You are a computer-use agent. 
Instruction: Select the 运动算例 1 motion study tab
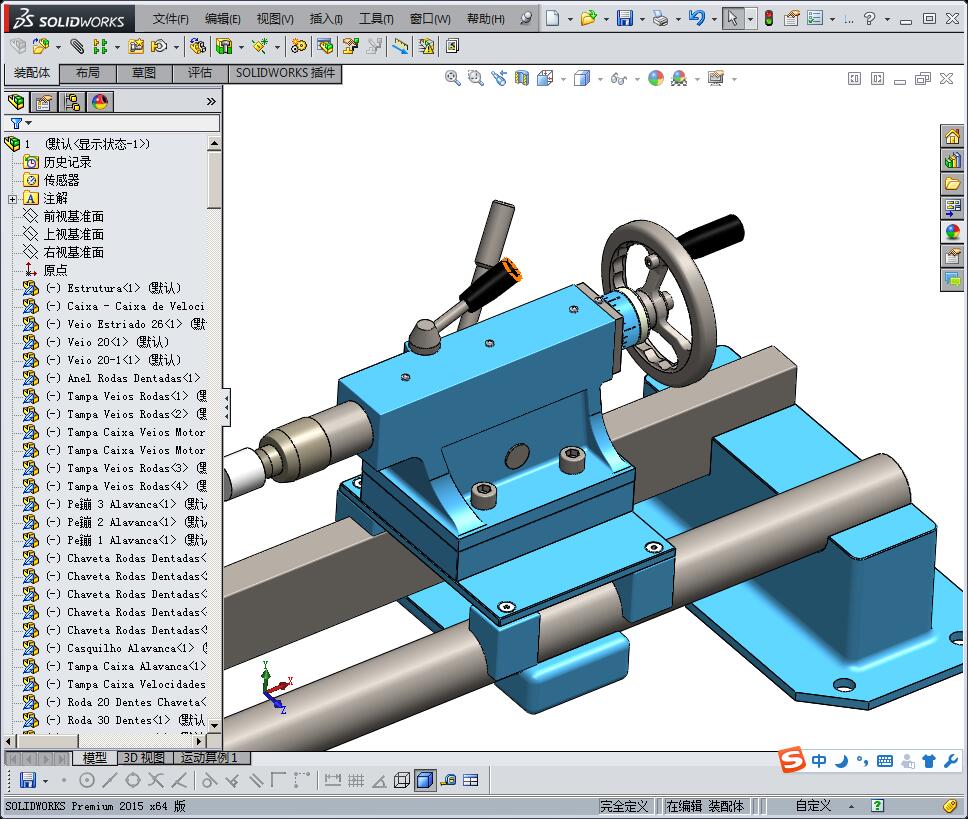click(211, 758)
